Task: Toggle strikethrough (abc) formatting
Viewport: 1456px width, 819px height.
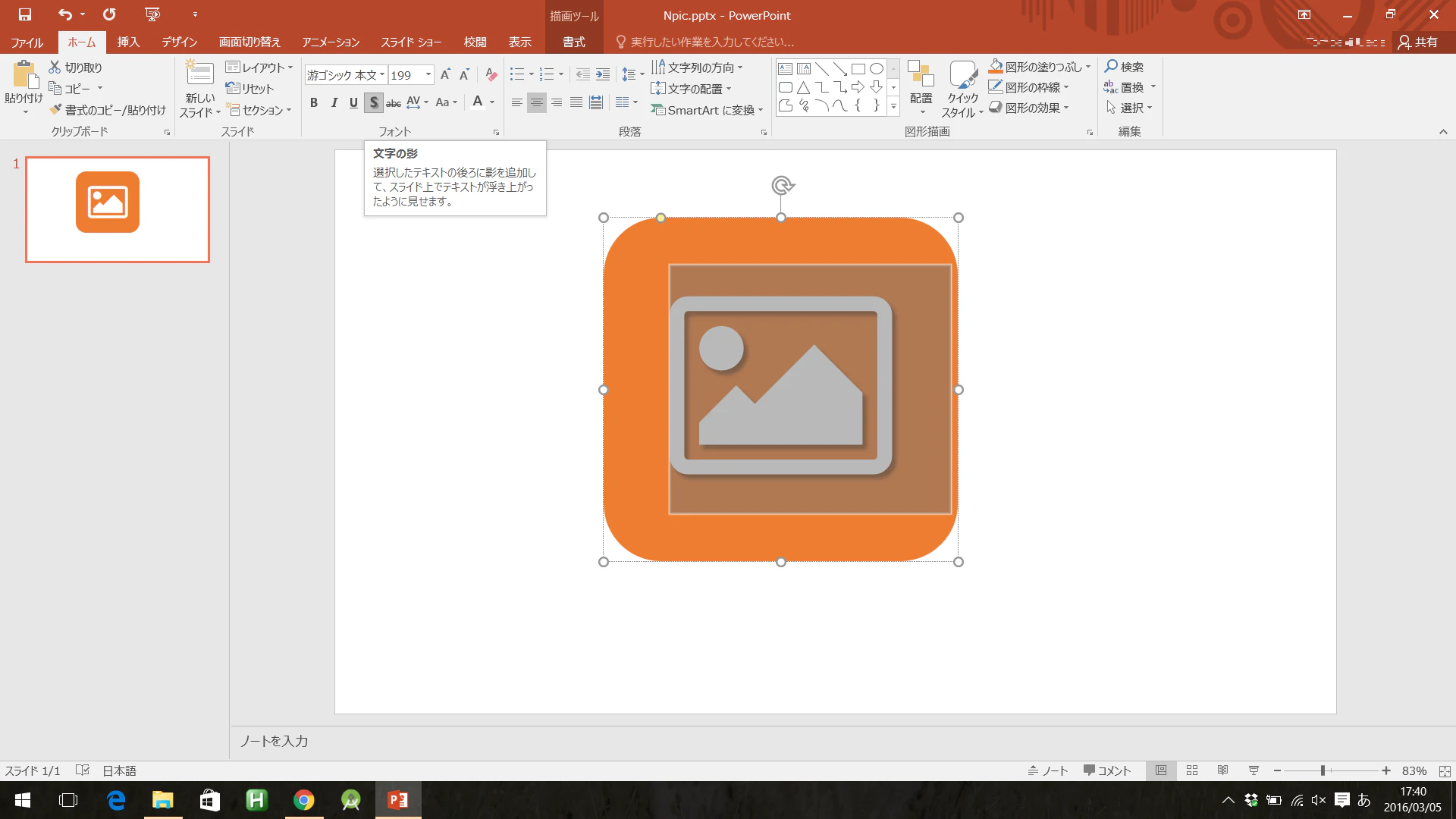Action: tap(393, 102)
